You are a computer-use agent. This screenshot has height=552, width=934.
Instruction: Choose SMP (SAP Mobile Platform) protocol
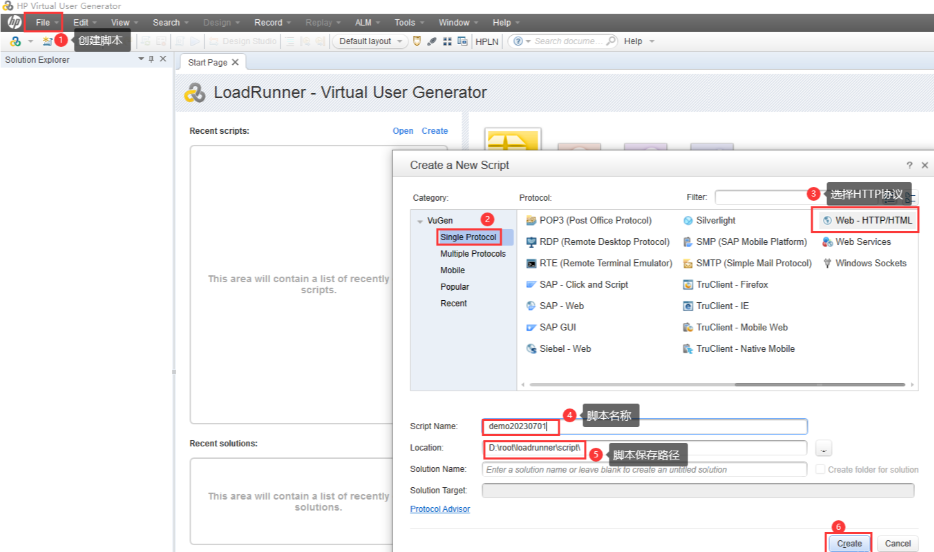coord(745,242)
